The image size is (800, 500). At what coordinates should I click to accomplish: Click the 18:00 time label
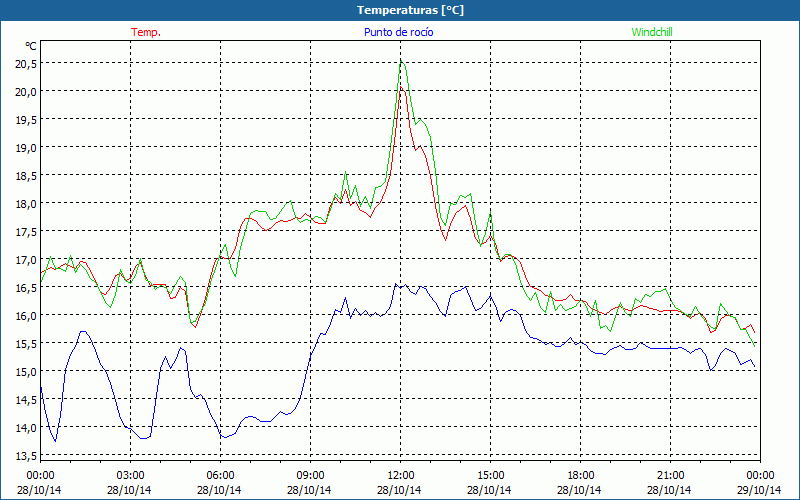pos(581,476)
